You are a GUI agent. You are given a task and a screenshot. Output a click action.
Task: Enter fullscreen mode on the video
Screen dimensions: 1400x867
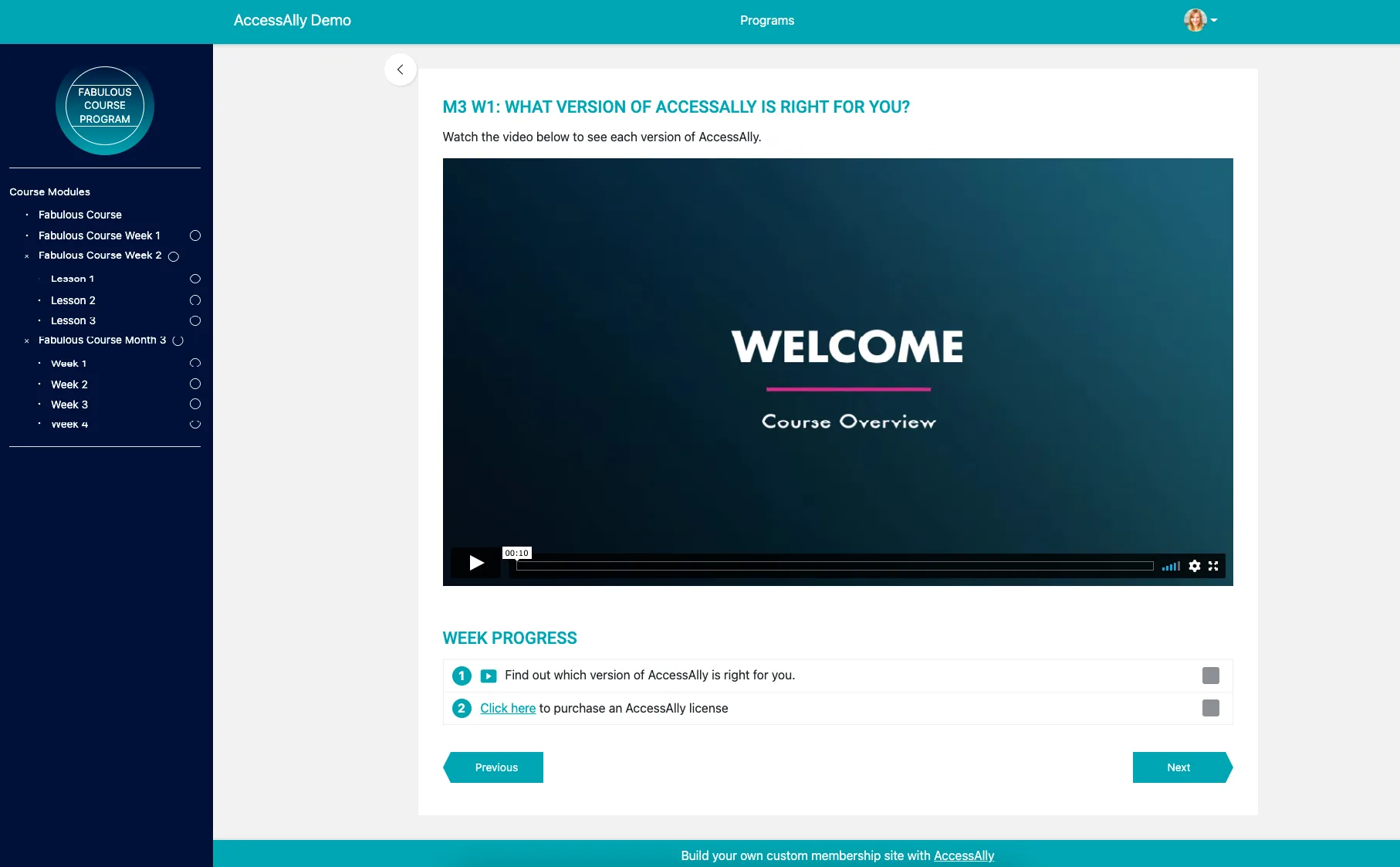[1213, 566]
